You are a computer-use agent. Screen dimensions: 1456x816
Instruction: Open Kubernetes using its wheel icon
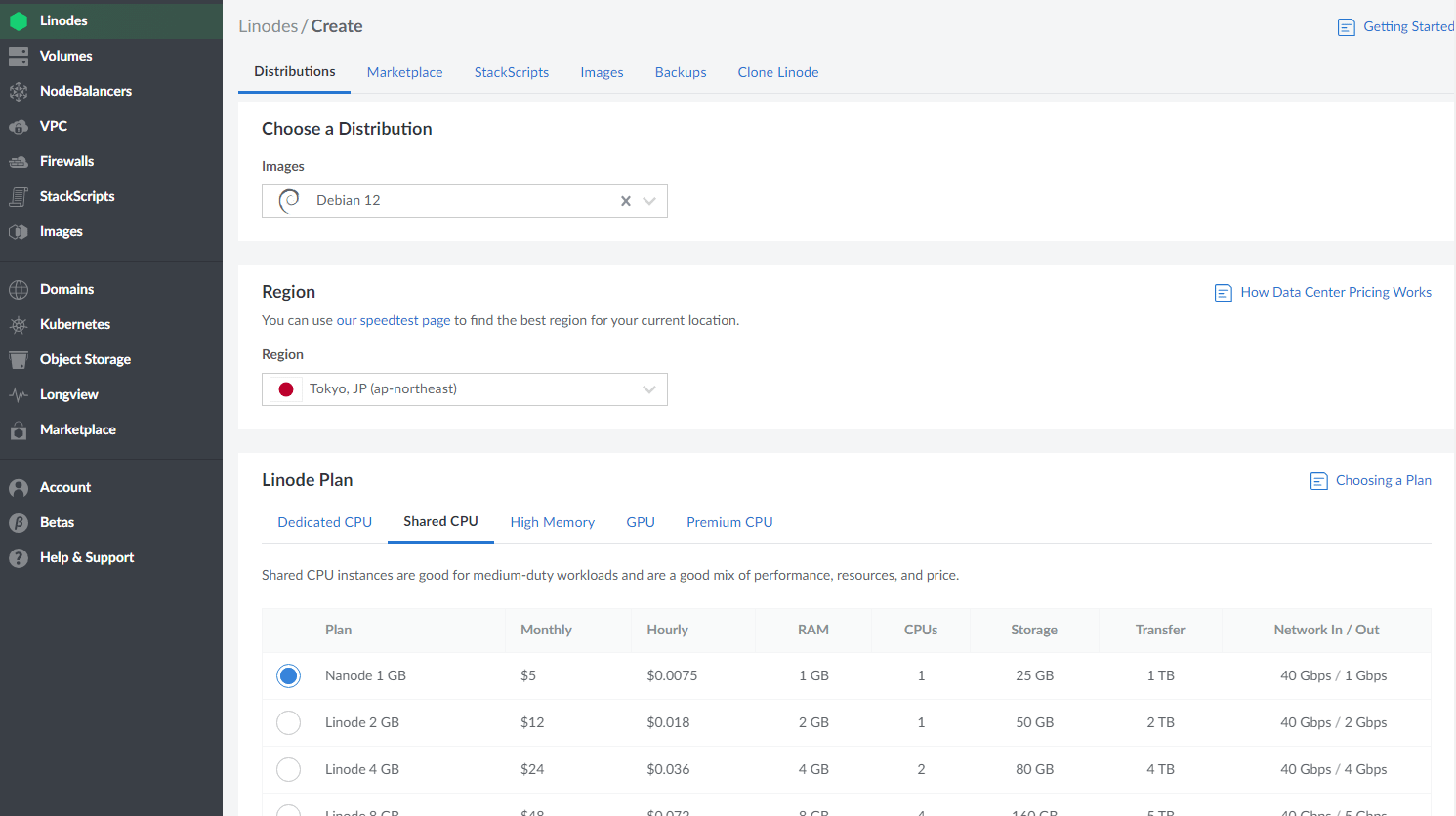[19, 325]
